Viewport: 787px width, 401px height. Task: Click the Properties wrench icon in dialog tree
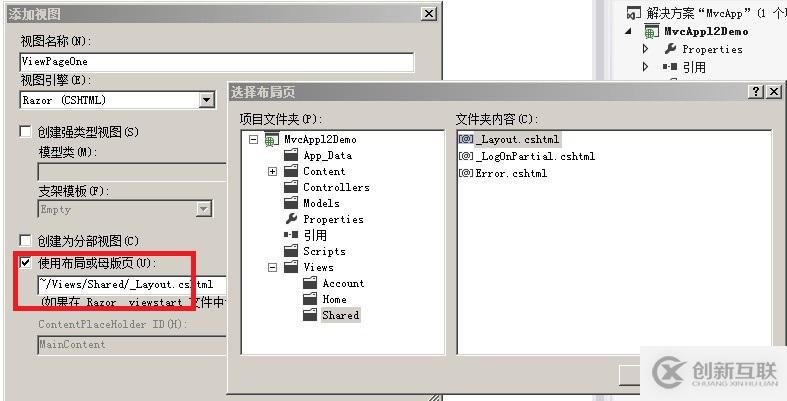coord(291,219)
